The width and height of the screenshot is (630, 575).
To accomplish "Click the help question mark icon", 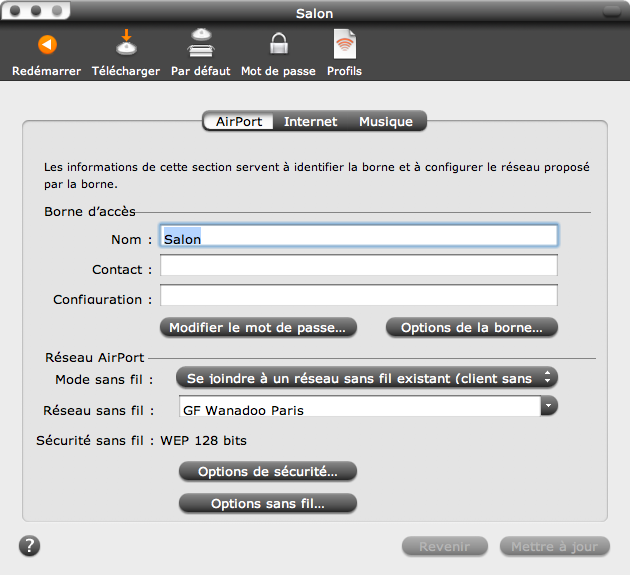I will click(29, 545).
